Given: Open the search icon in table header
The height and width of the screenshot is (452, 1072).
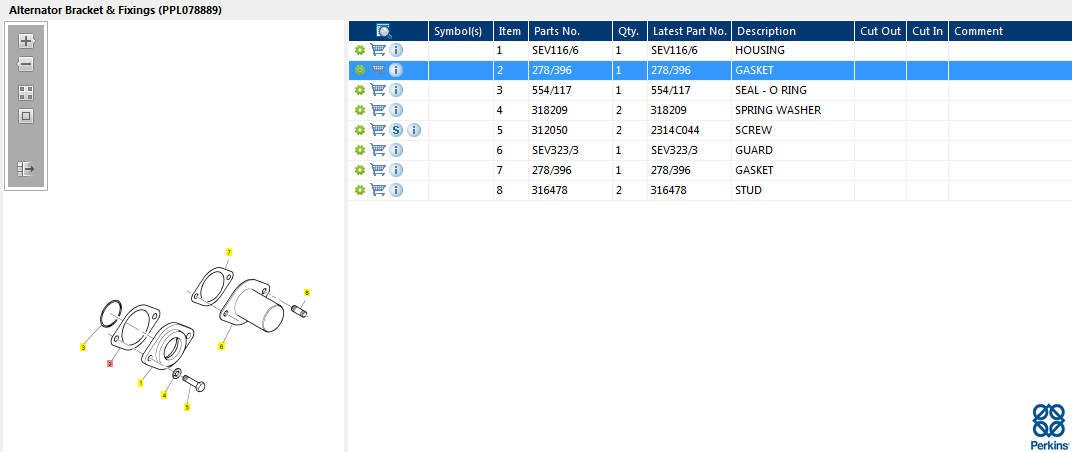Looking at the screenshot, I should pos(384,31).
